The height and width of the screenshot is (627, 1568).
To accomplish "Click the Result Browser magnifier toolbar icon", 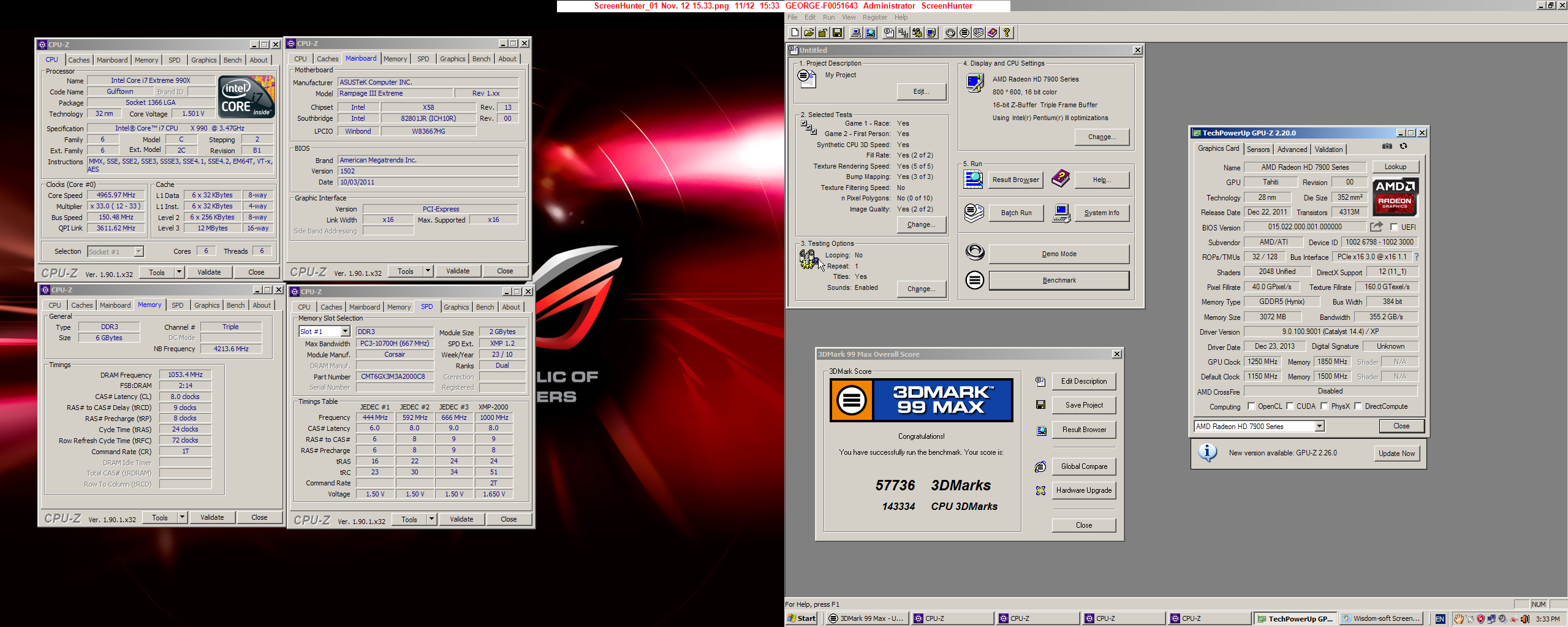I will (870, 33).
